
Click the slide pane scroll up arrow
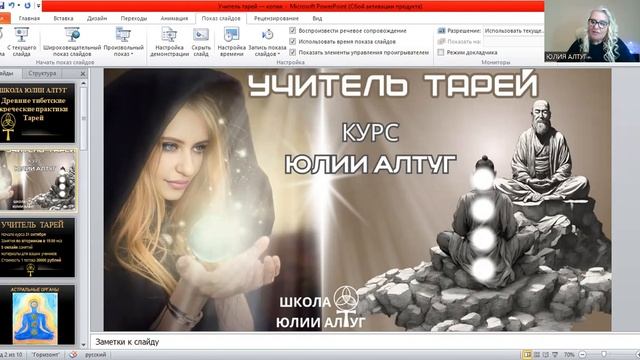[x=84, y=83]
